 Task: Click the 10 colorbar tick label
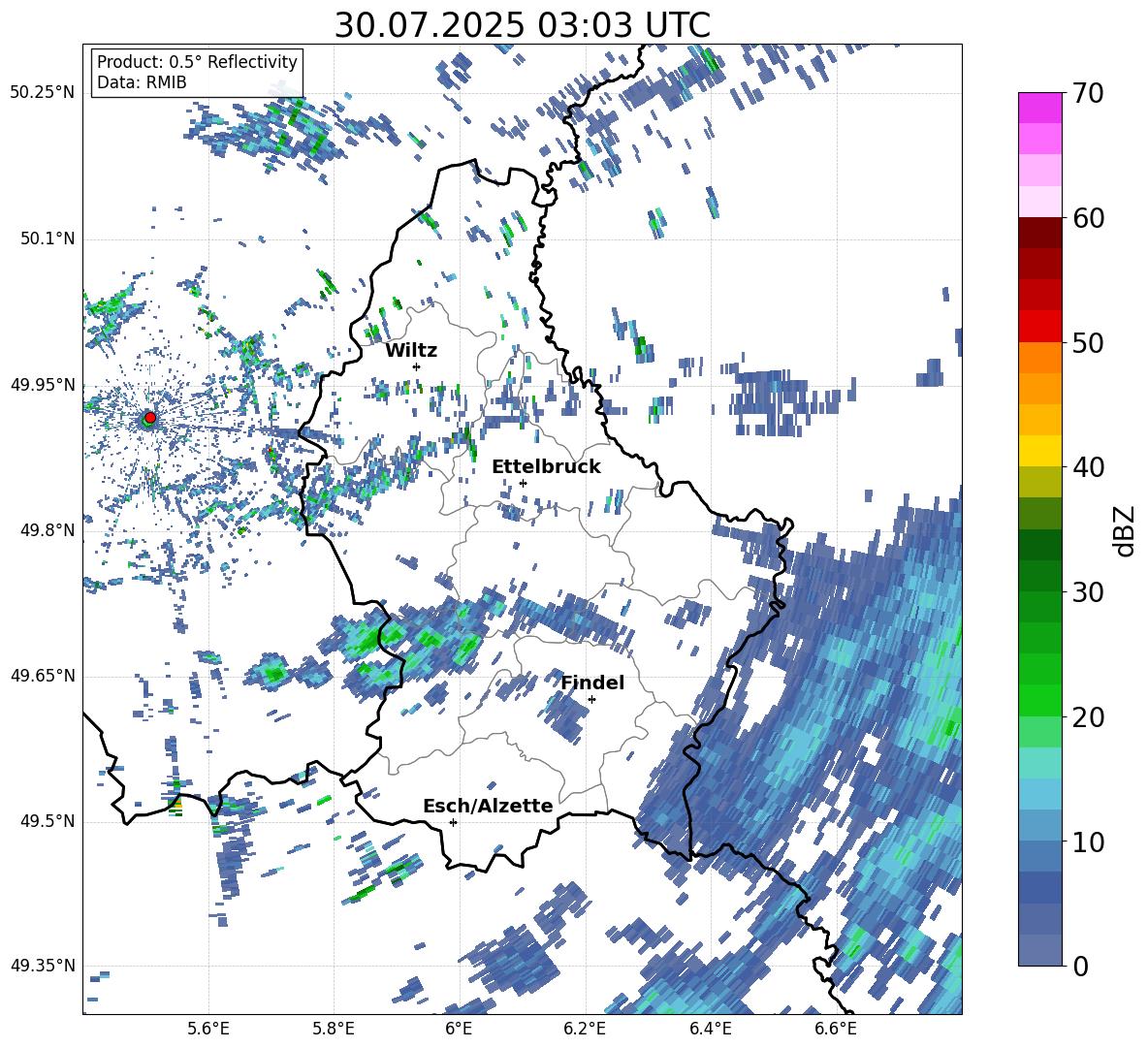tap(1087, 842)
